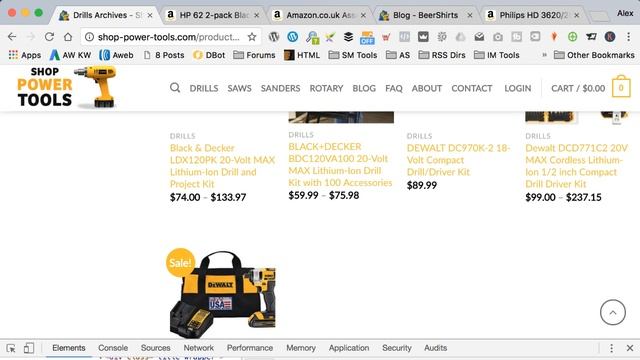Viewport: 640px width, 360px height.
Task: Click the DeWalt sale drill kit thumbnail
Action: click(223, 294)
